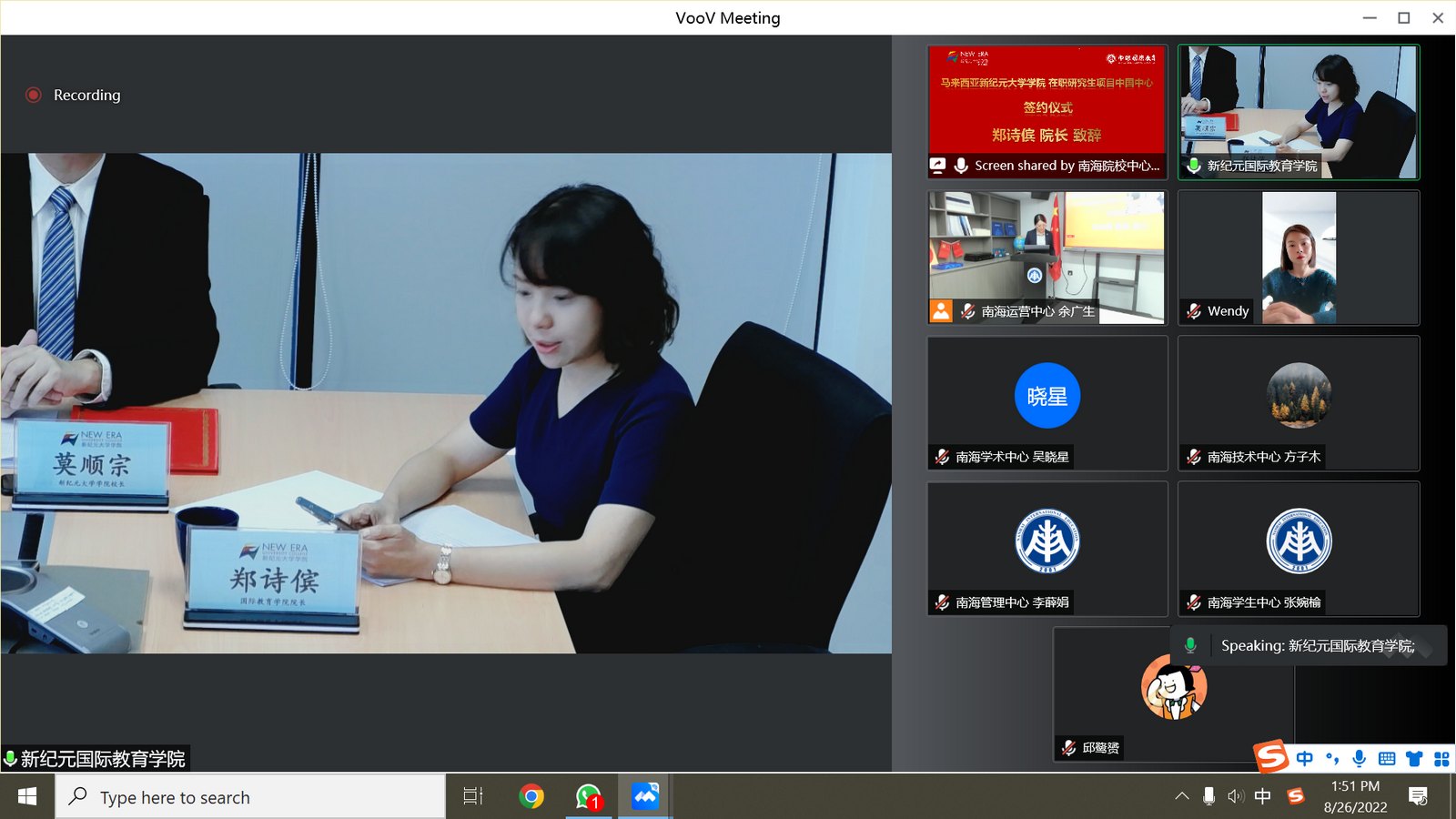Switch to VooV Meeting taskbar icon
The height and width of the screenshot is (819, 1456).
(645, 797)
